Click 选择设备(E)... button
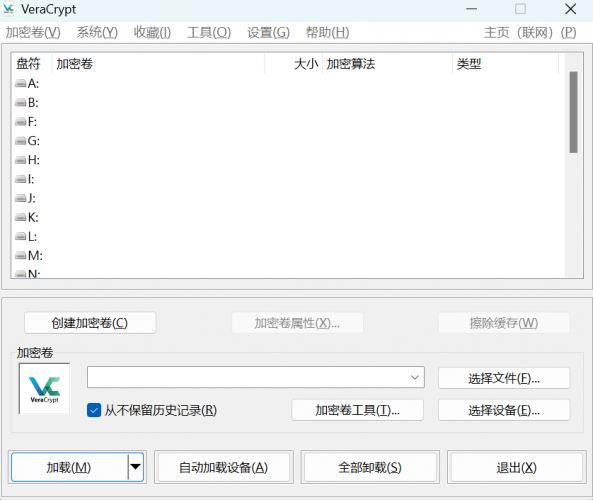 click(x=504, y=410)
